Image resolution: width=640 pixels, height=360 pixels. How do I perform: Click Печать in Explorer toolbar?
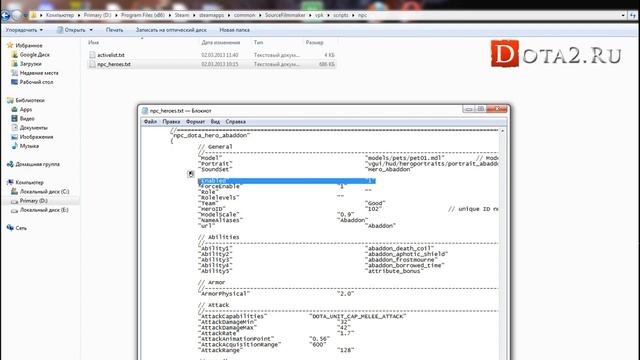(114, 30)
